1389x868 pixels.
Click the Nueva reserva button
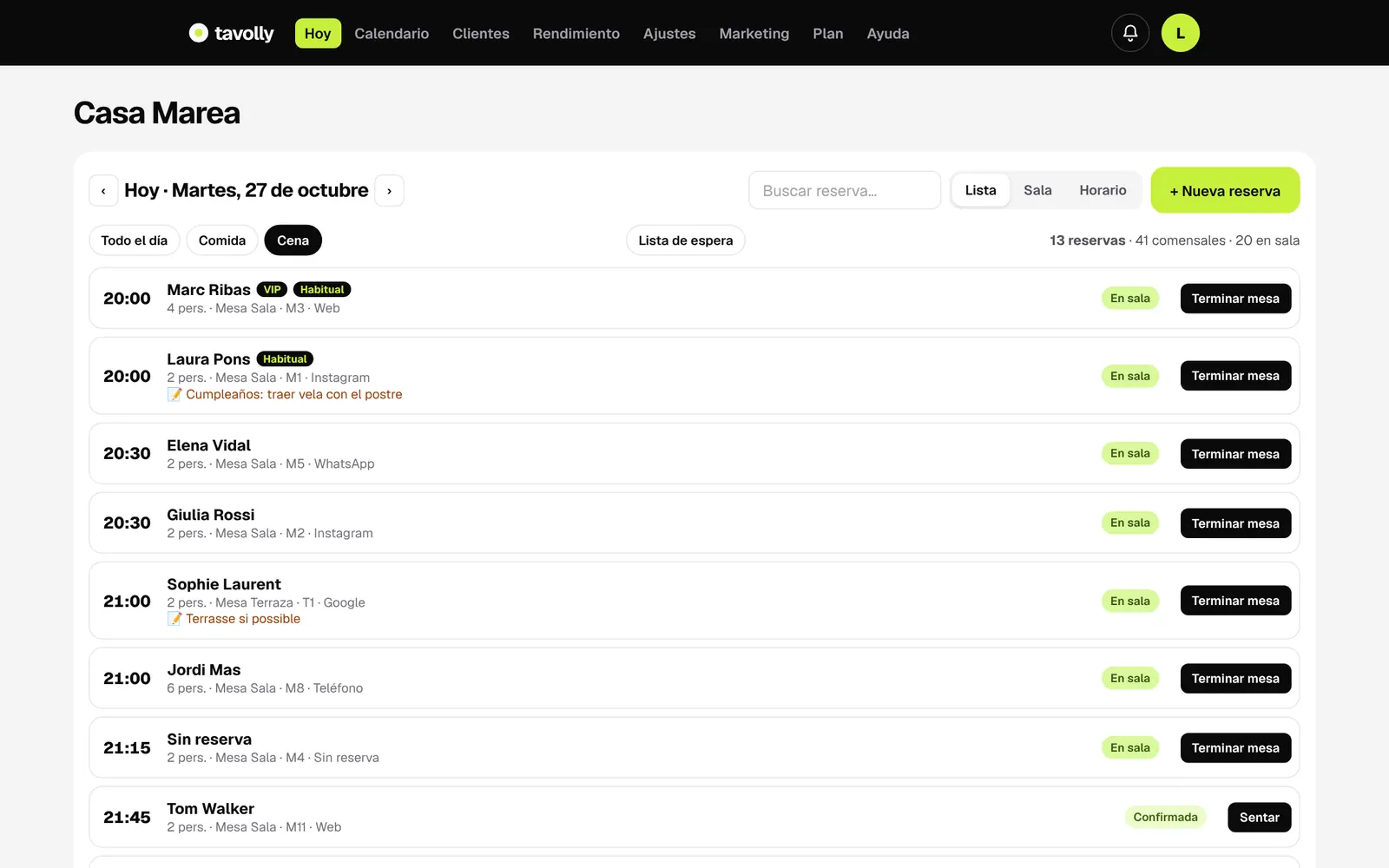click(1225, 190)
